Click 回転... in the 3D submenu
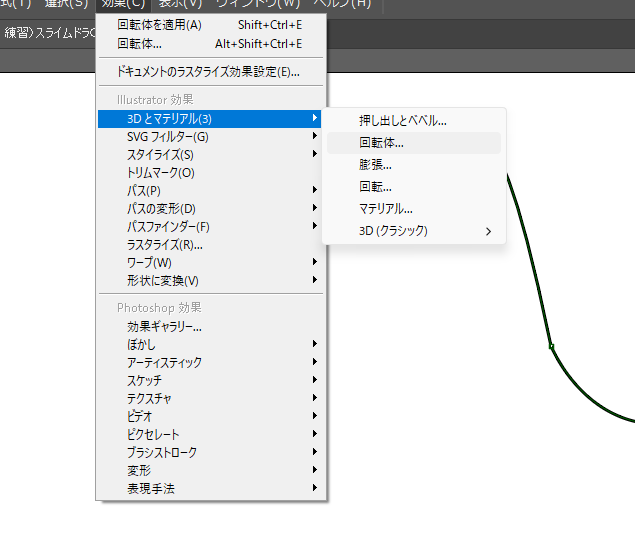Screen dimensions: 635x549 (x=375, y=187)
